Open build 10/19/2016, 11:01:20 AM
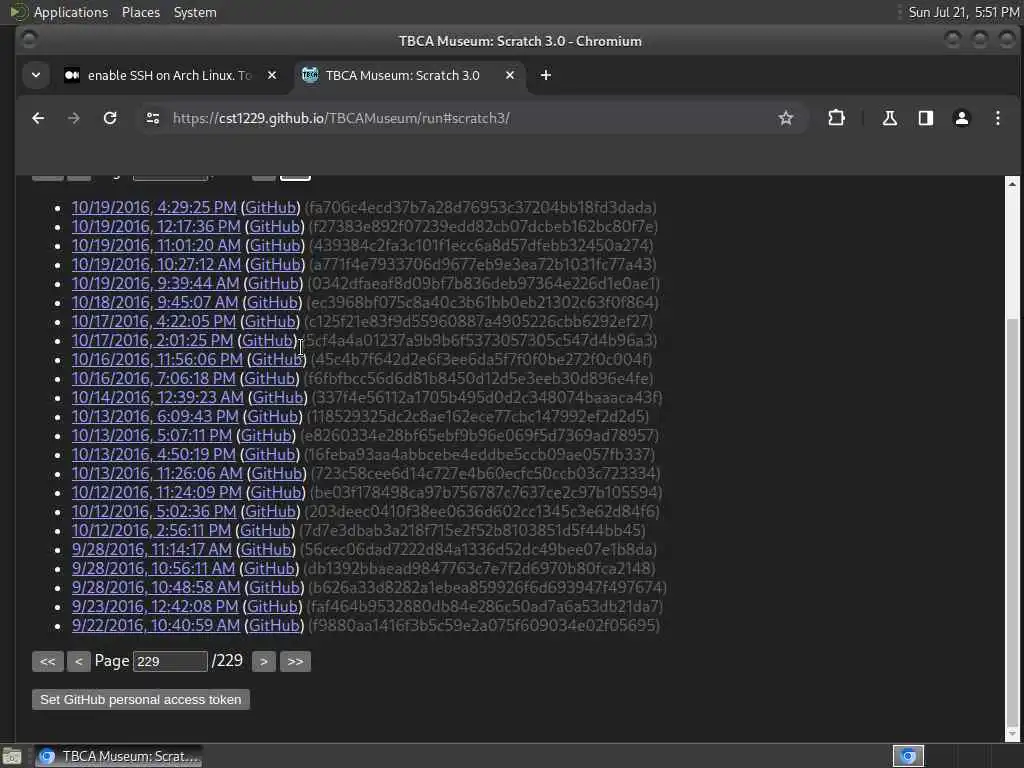 [x=155, y=246]
